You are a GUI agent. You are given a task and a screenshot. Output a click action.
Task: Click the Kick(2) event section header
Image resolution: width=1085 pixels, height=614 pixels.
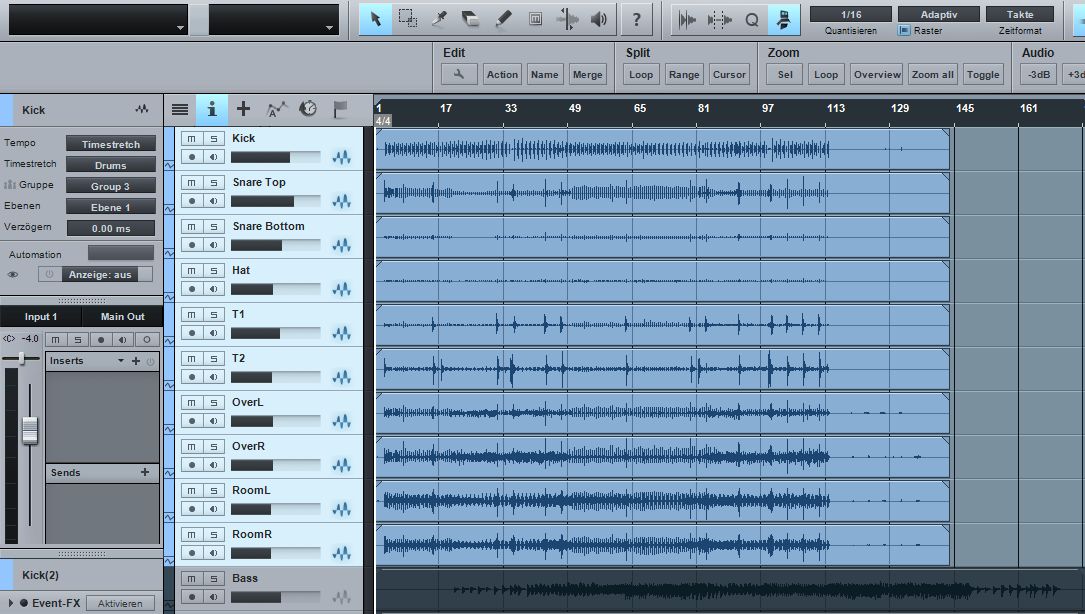(82, 575)
